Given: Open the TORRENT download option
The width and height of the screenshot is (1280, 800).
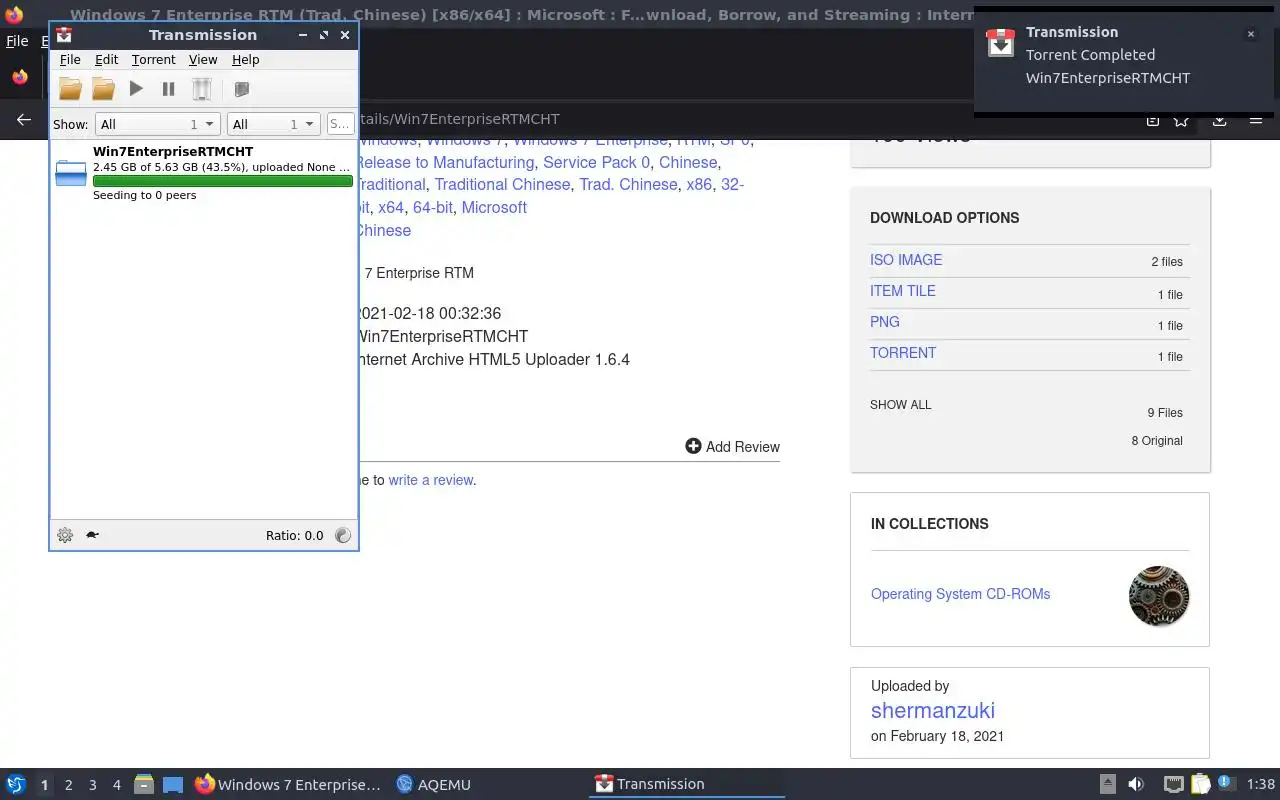Looking at the screenshot, I should (x=903, y=353).
